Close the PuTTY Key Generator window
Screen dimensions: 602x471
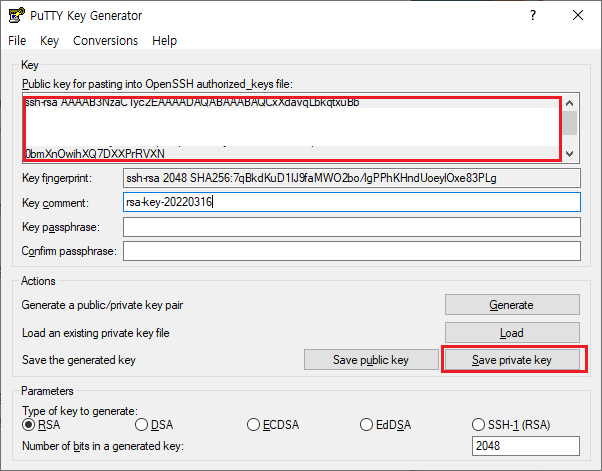click(578, 15)
